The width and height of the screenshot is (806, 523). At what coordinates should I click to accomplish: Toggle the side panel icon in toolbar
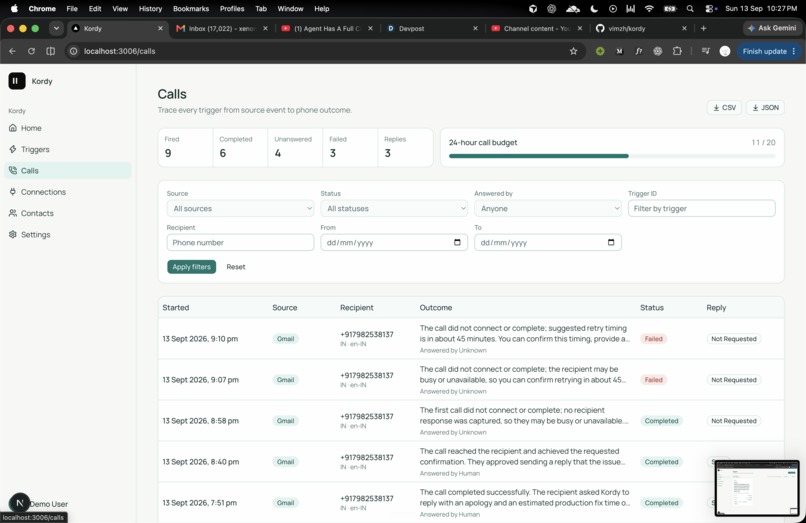50,51
